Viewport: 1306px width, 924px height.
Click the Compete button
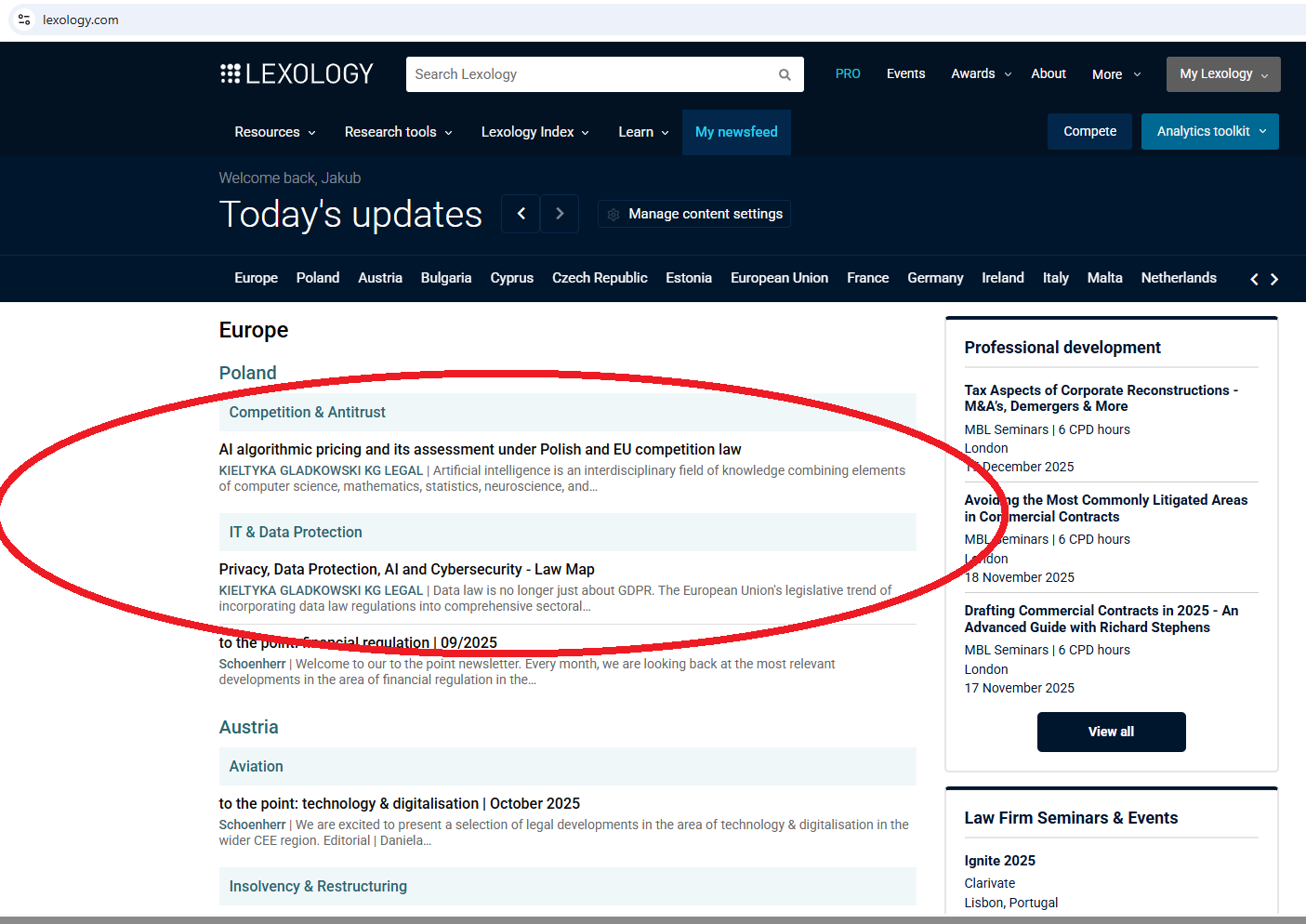[1089, 132]
